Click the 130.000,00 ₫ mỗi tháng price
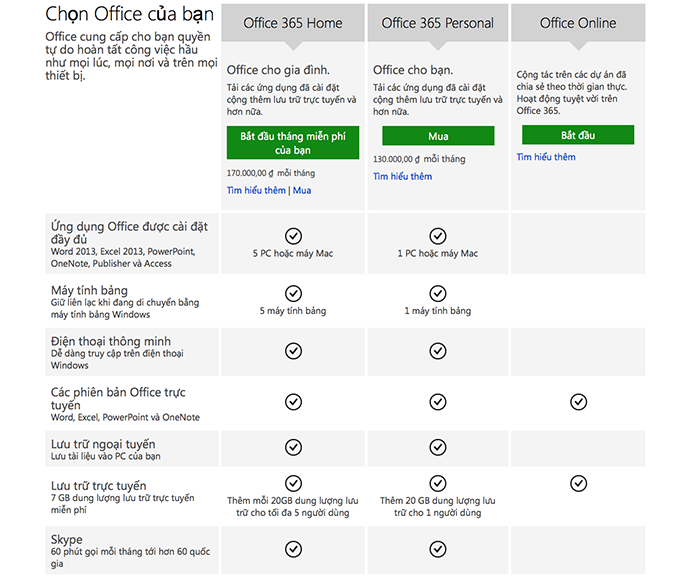Viewport: 700px width, 577px height. 419,159
